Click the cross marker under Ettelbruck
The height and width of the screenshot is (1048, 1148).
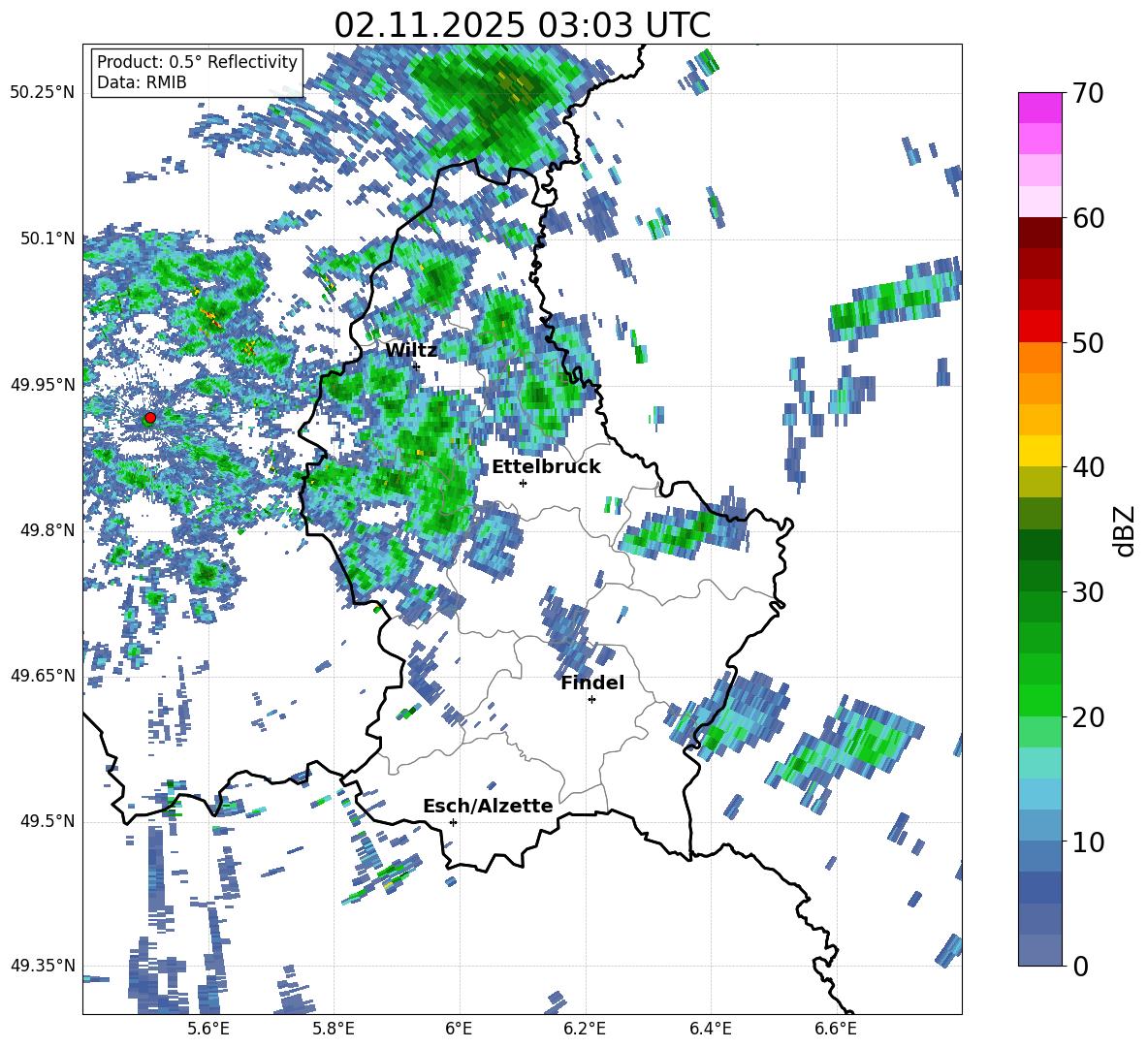click(x=523, y=483)
